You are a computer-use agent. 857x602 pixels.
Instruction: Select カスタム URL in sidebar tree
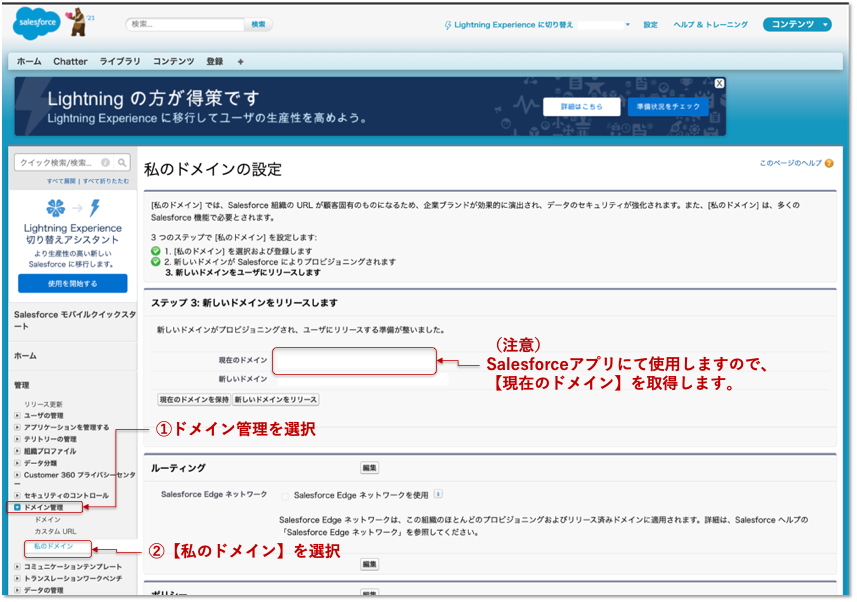point(55,531)
